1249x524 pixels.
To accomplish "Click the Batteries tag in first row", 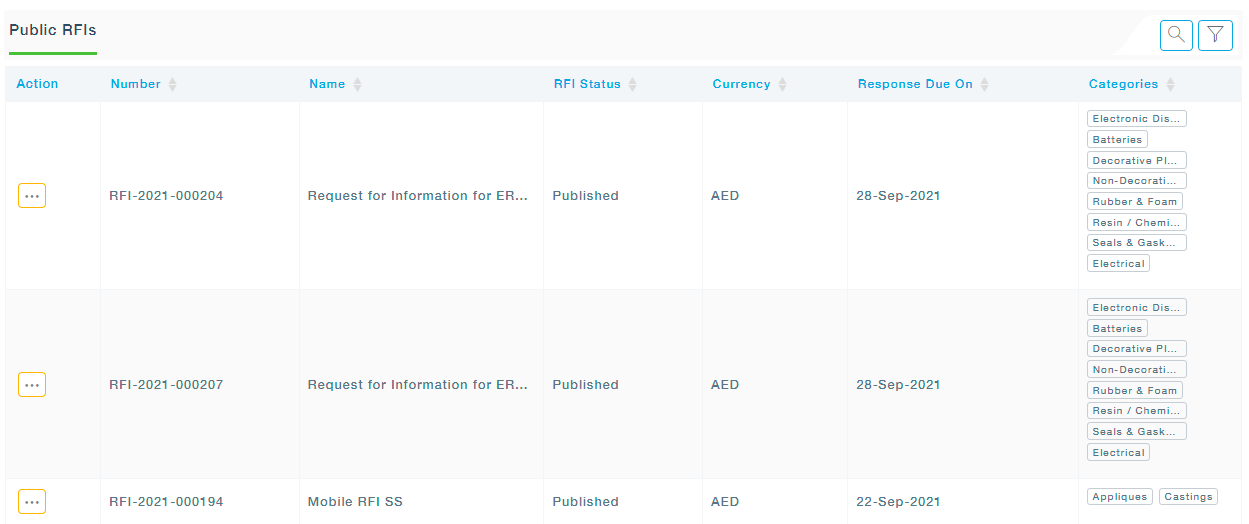I will (x=1117, y=140).
